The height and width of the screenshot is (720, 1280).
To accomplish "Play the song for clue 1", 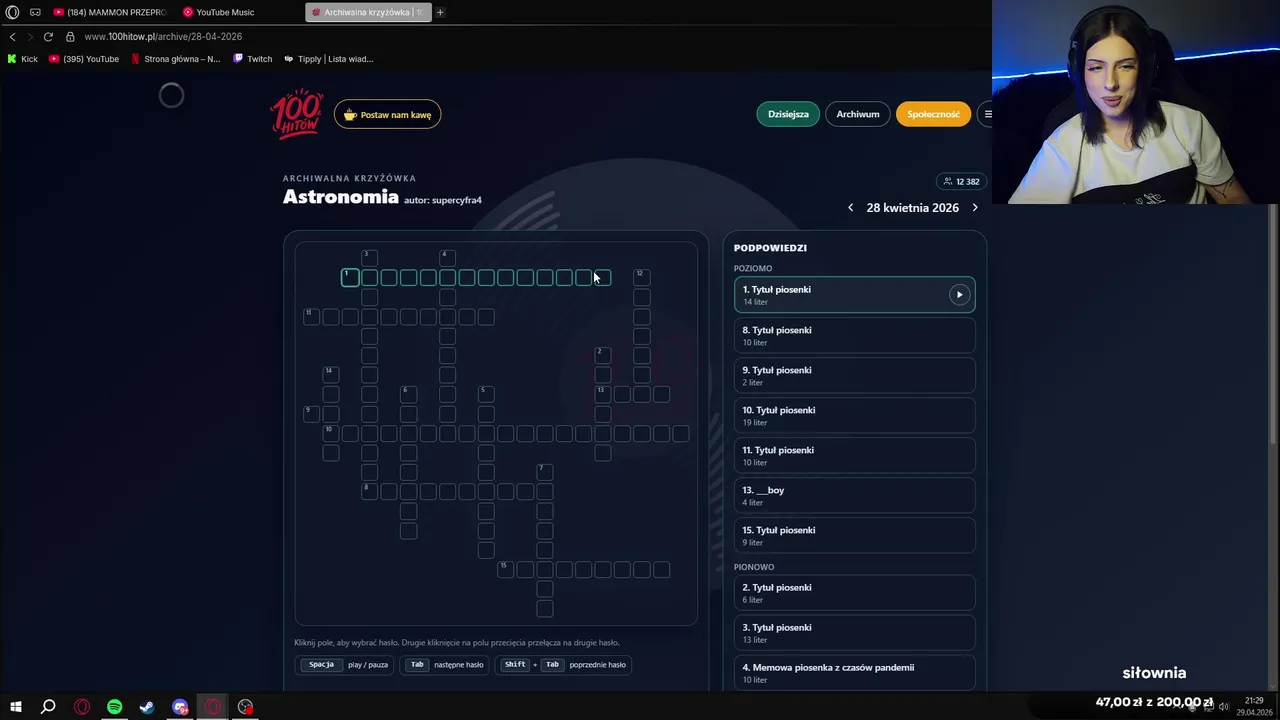I will (x=959, y=294).
